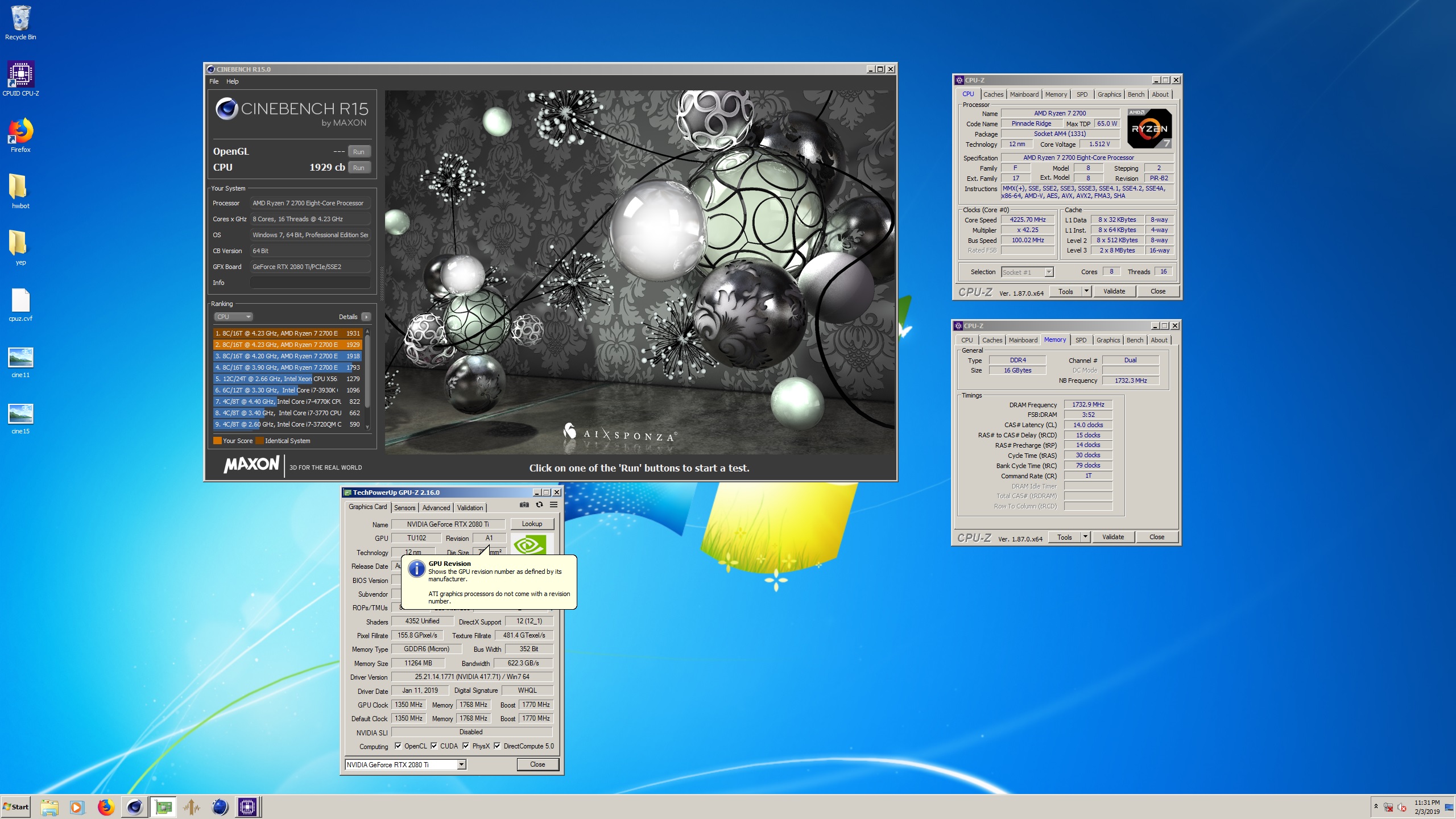Viewport: 1456px width, 819px height.
Task: Expand the Details arrow in Cinebench ranking
Action: pyautogui.click(x=366, y=317)
